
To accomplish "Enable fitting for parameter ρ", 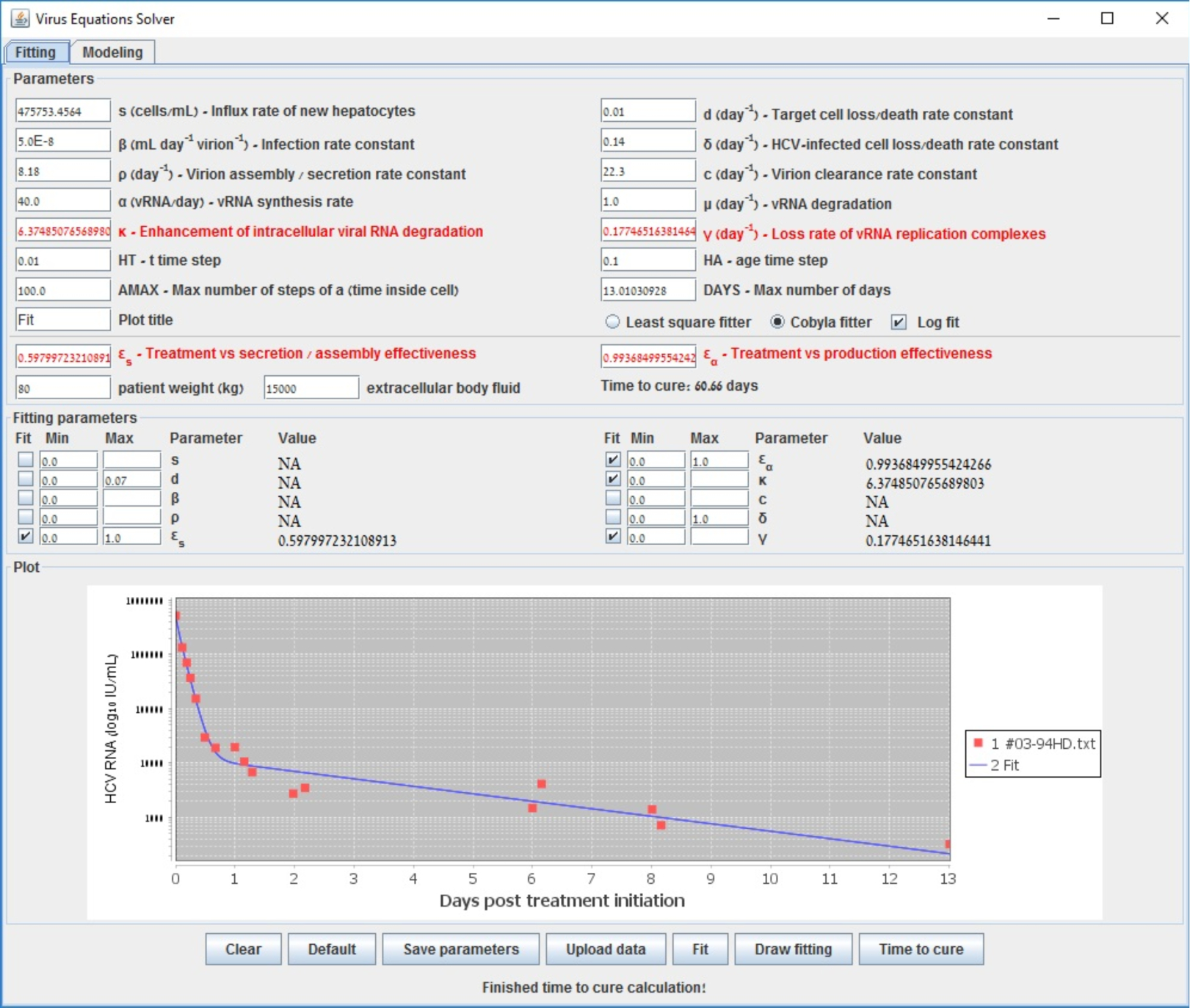I will [x=26, y=517].
